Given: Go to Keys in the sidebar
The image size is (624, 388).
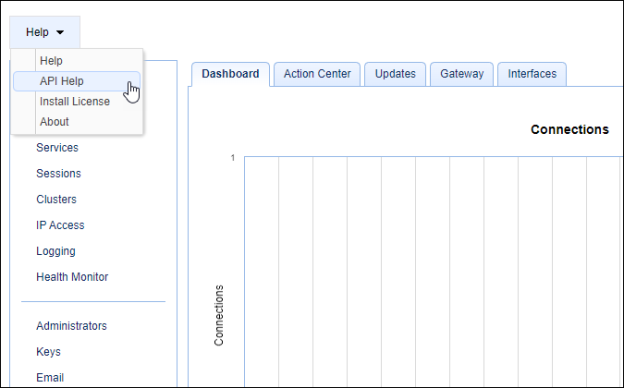Looking at the screenshot, I should tap(49, 352).
